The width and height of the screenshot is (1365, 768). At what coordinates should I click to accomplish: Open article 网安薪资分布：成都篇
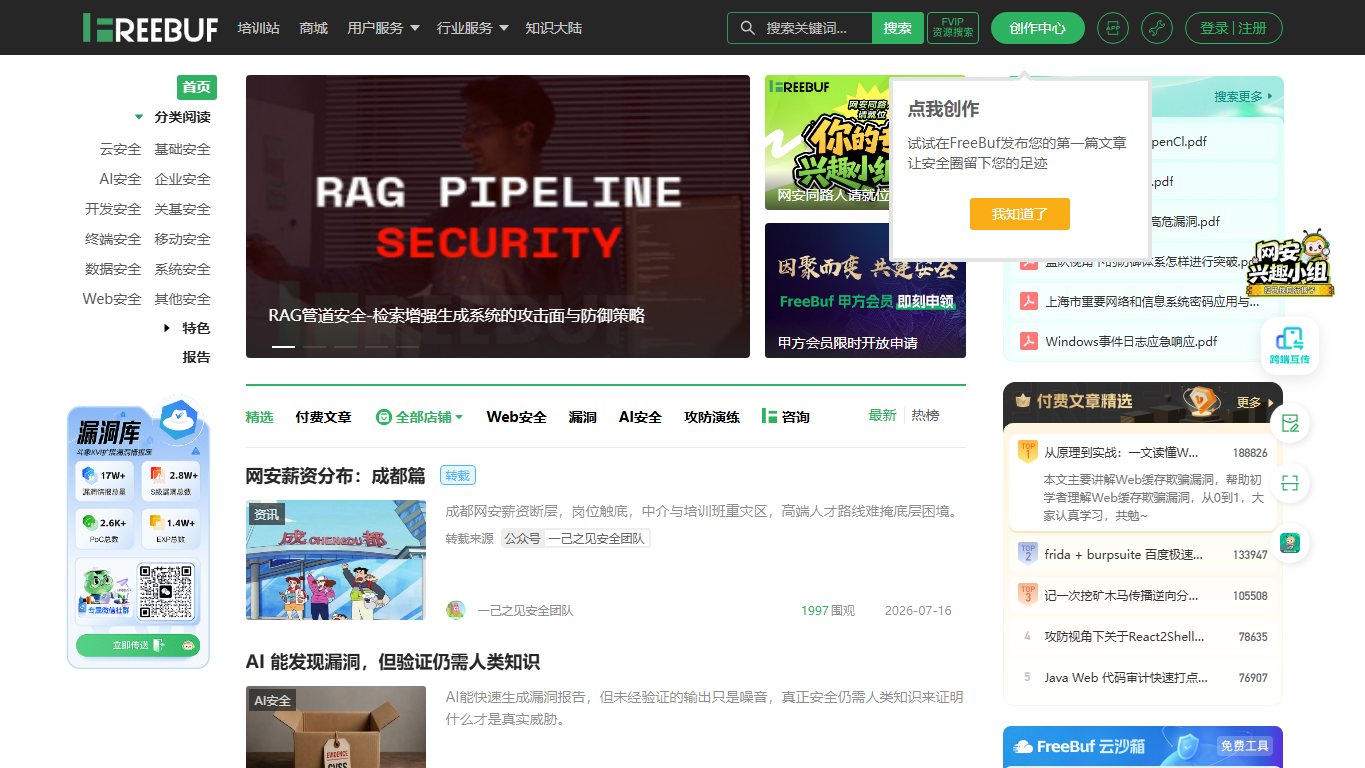[x=336, y=476]
